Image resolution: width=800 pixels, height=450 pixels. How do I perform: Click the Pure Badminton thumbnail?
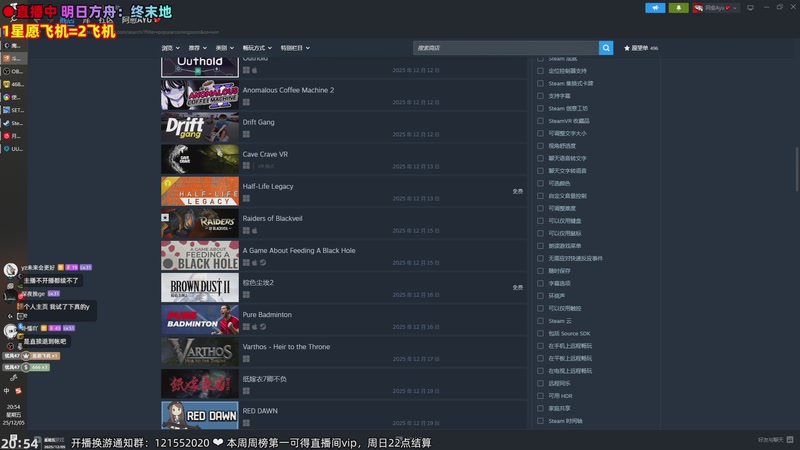tap(200, 319)
